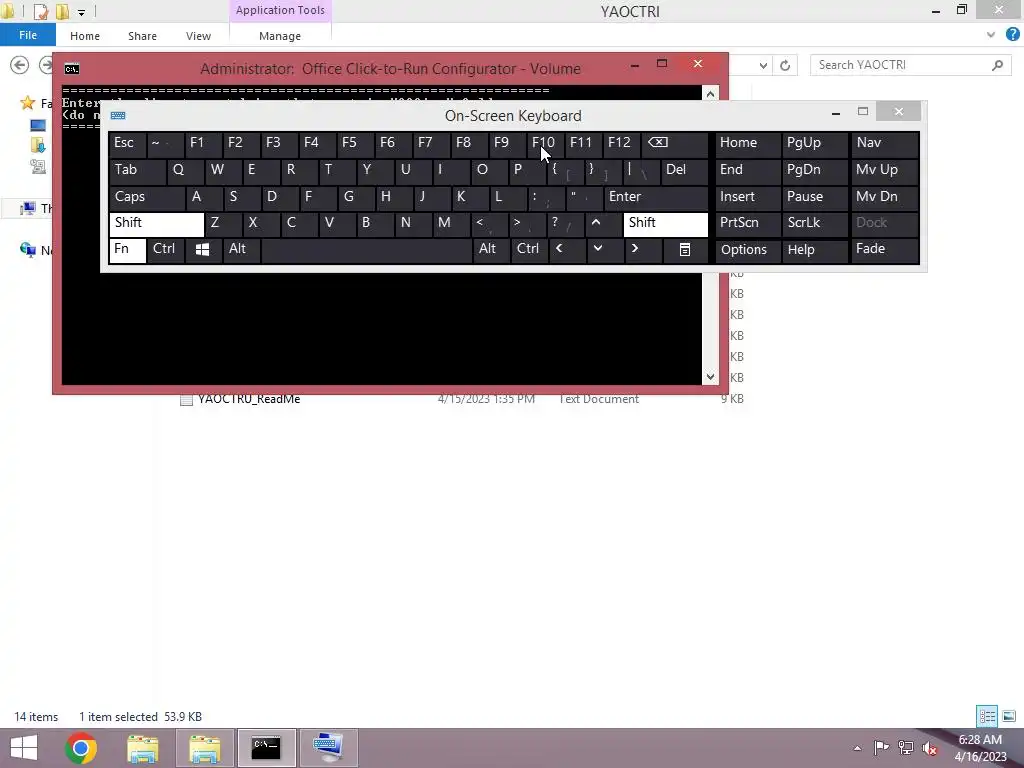Screen dimensions: 1024x768
Task: Click the Refresh button in the Explorer address bar
Action: [785, 65]
